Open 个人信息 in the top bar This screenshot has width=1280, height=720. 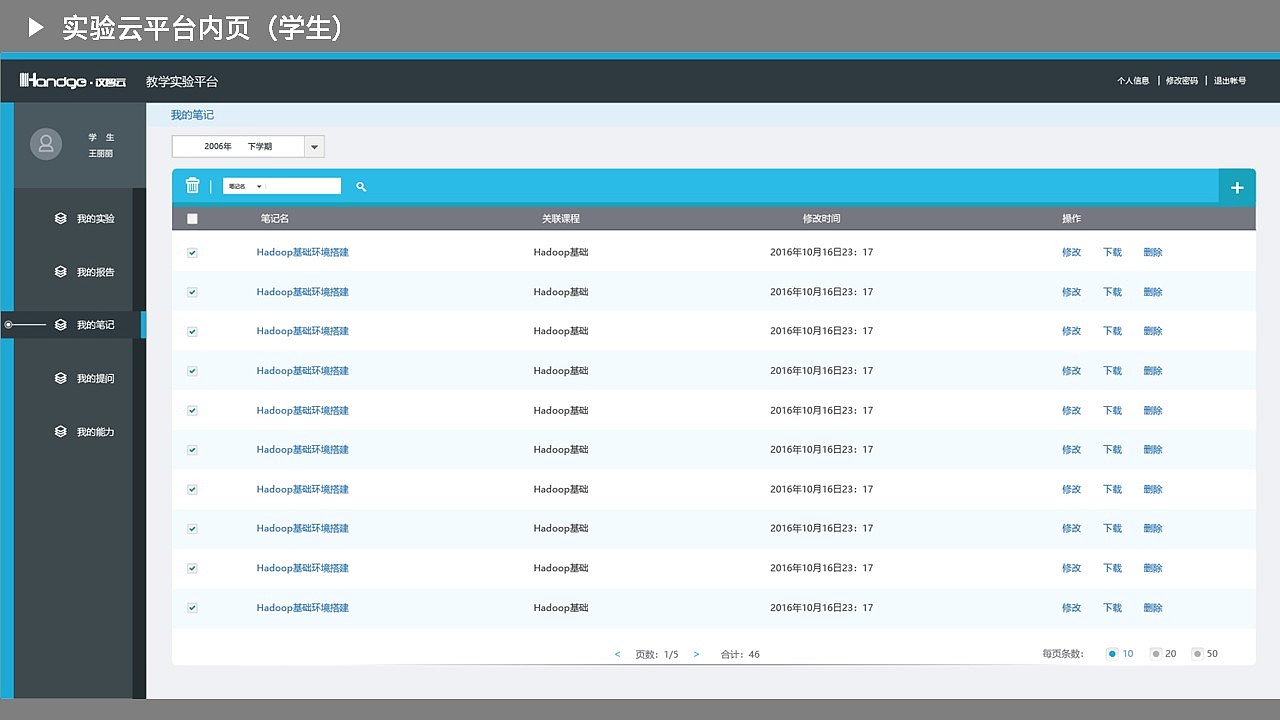coord(1133,81)
